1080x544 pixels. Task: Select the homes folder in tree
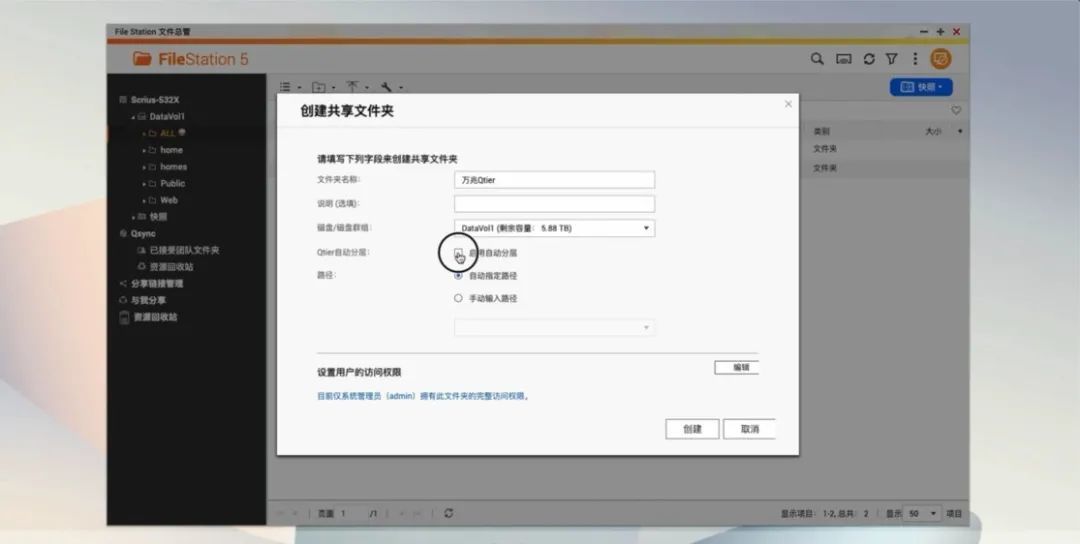(174, 167)
